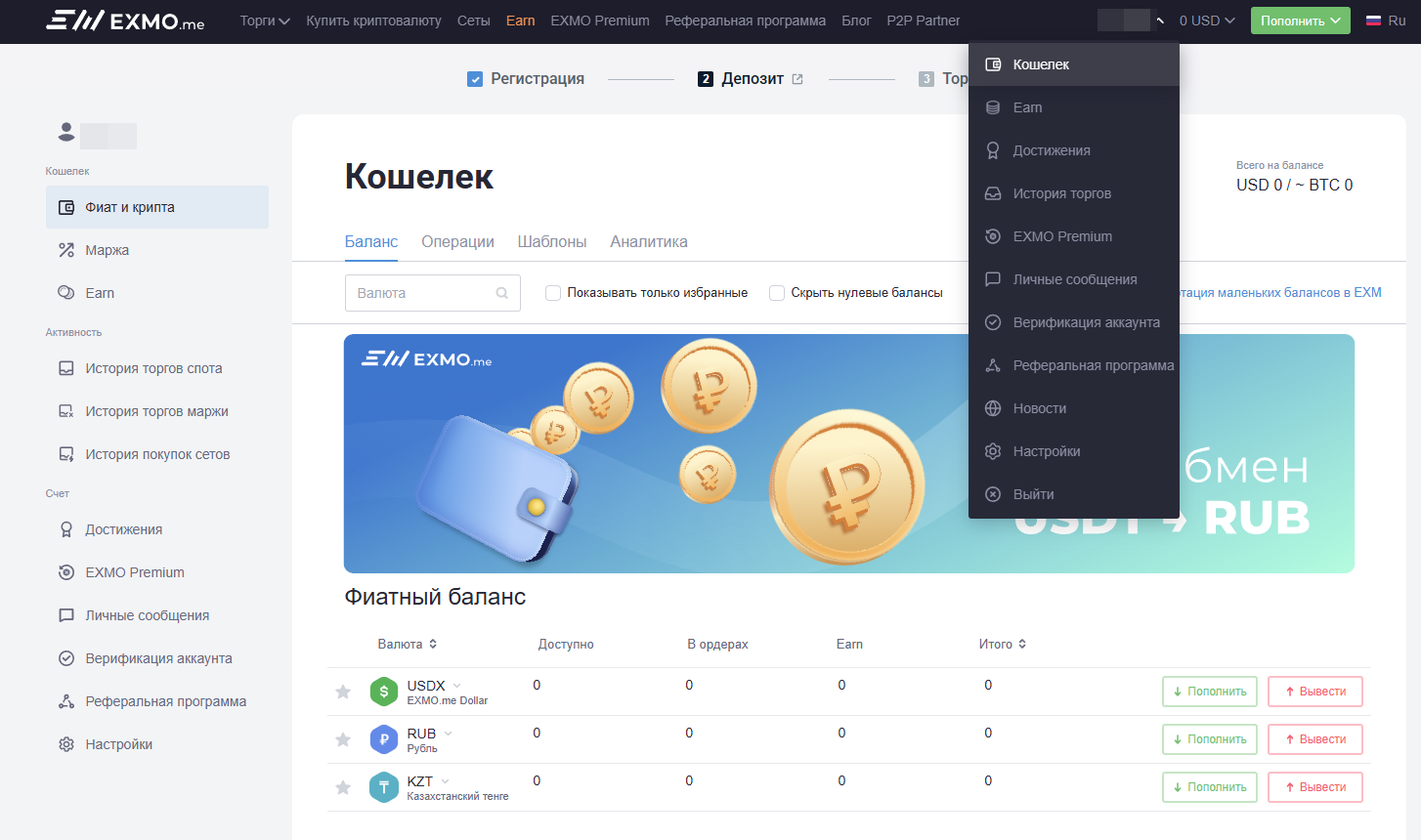Click Пополнить button in USDX row
Viewport: 1421px width, 840px height.
[x=1210, y=692]
